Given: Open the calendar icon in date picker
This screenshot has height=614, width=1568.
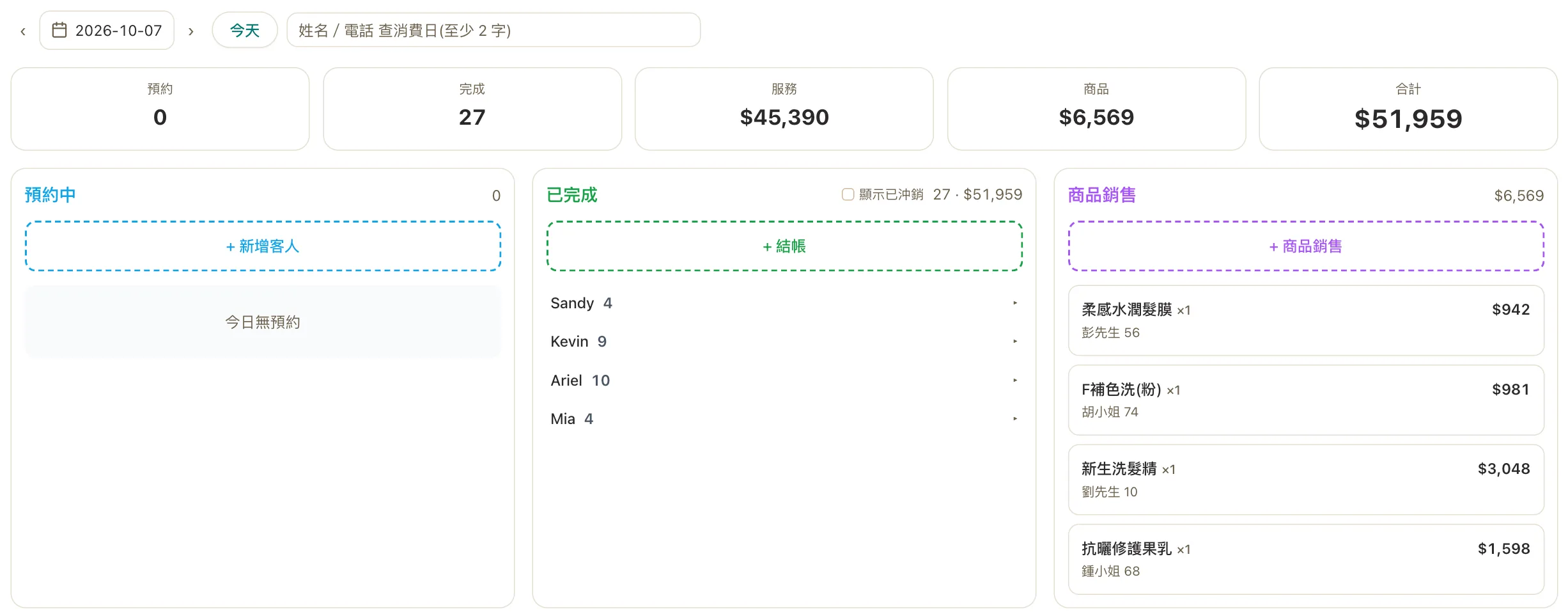Looking at the screenshot, I should (59, 30).
